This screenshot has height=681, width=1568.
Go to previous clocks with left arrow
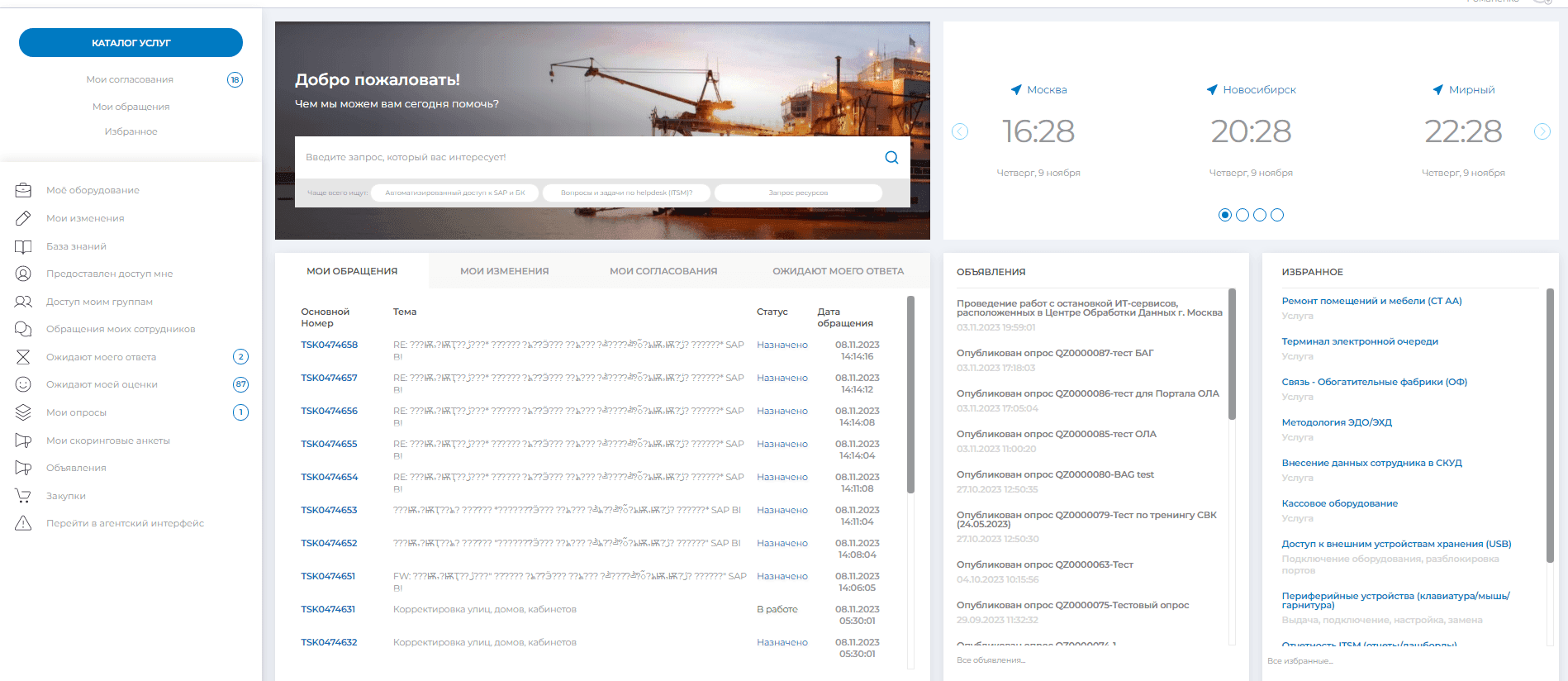(x=960, y=131)
